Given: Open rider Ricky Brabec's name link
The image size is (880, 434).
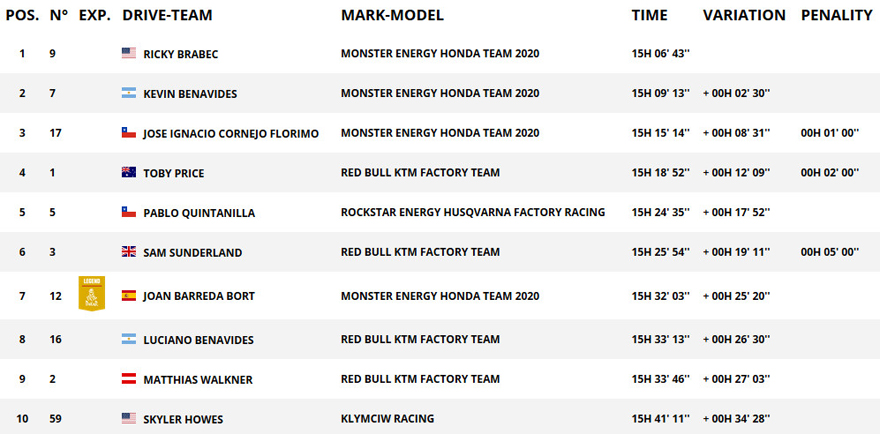Looking at the screenshot, I should coord(181,54).
